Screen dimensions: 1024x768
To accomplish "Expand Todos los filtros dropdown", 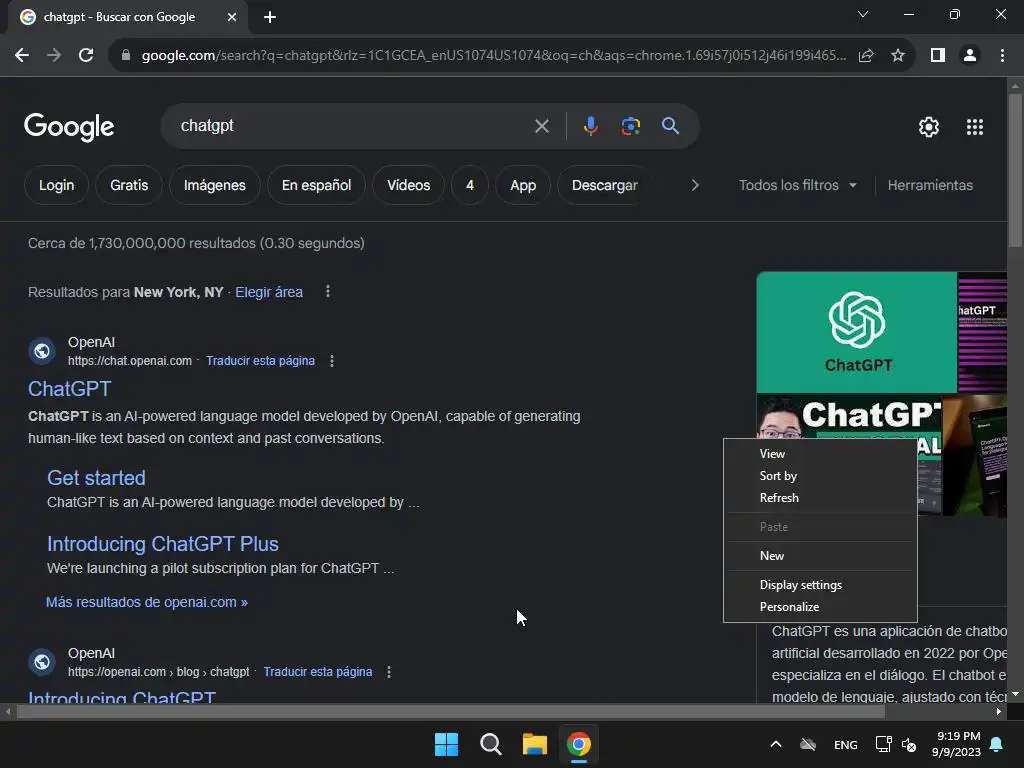I will 797,185.
